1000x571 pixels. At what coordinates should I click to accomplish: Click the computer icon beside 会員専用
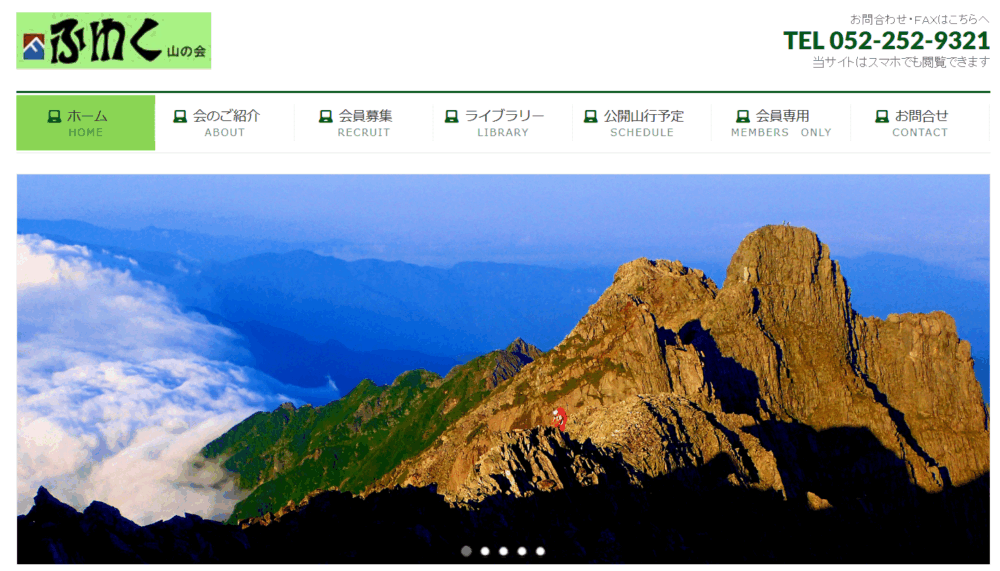pos(742,116)
